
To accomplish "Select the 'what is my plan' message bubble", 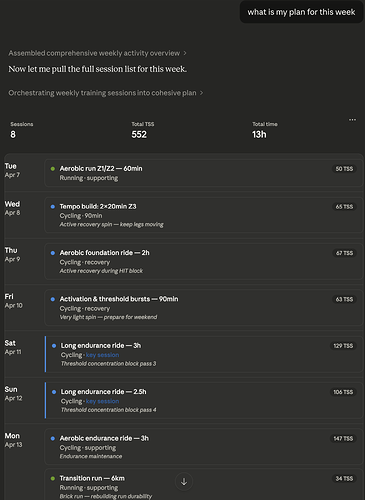I will tap(301, 12).
